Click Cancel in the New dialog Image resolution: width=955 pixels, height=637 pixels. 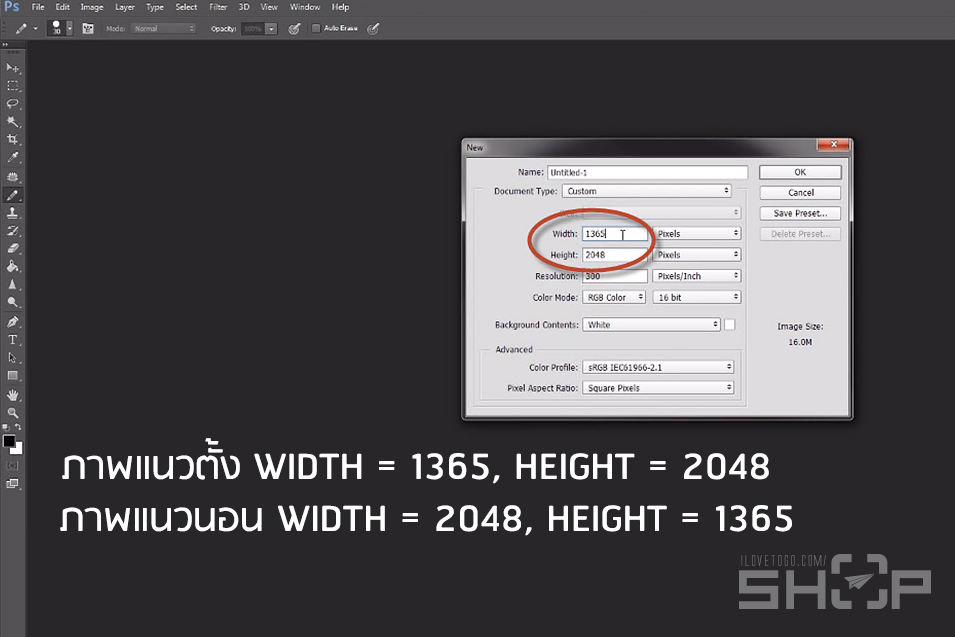click(x=800, y=192)
